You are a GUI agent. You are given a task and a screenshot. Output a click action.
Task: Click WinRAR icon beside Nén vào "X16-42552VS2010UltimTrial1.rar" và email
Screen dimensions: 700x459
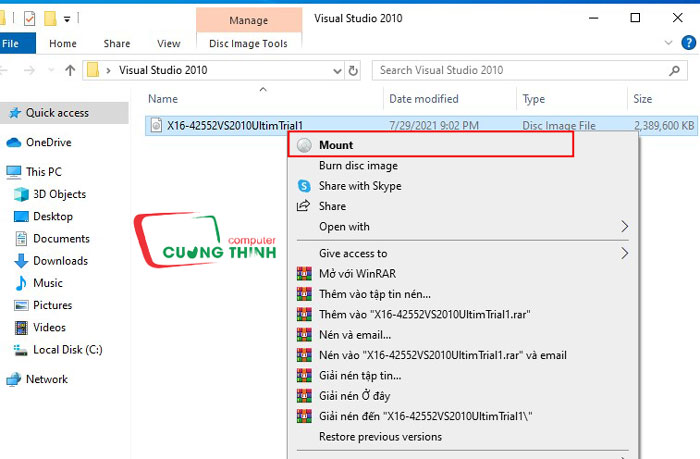pyautogui.click(x=304, y=355)
